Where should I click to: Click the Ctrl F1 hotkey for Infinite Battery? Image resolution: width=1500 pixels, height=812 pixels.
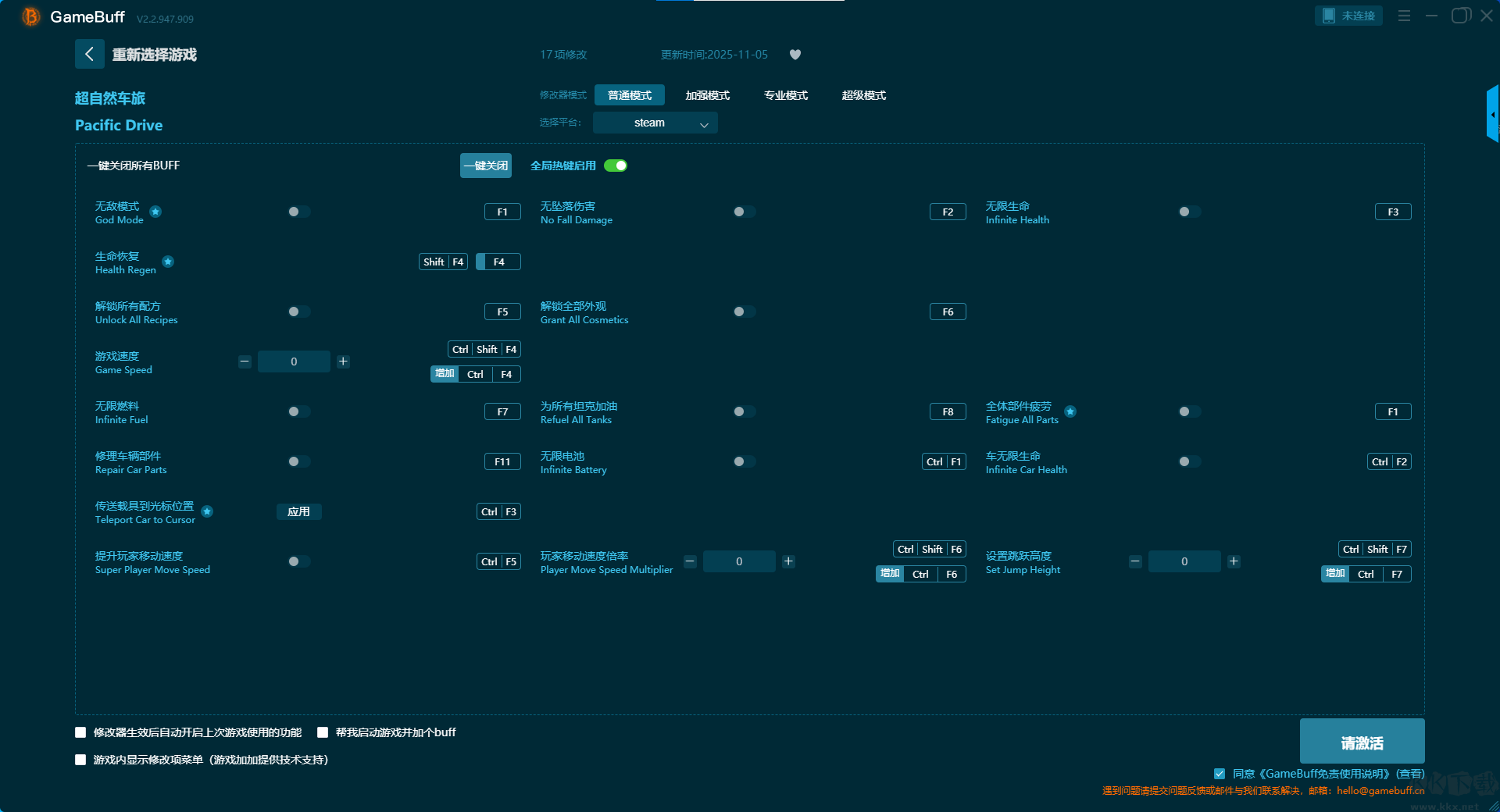tap(944, 461)
